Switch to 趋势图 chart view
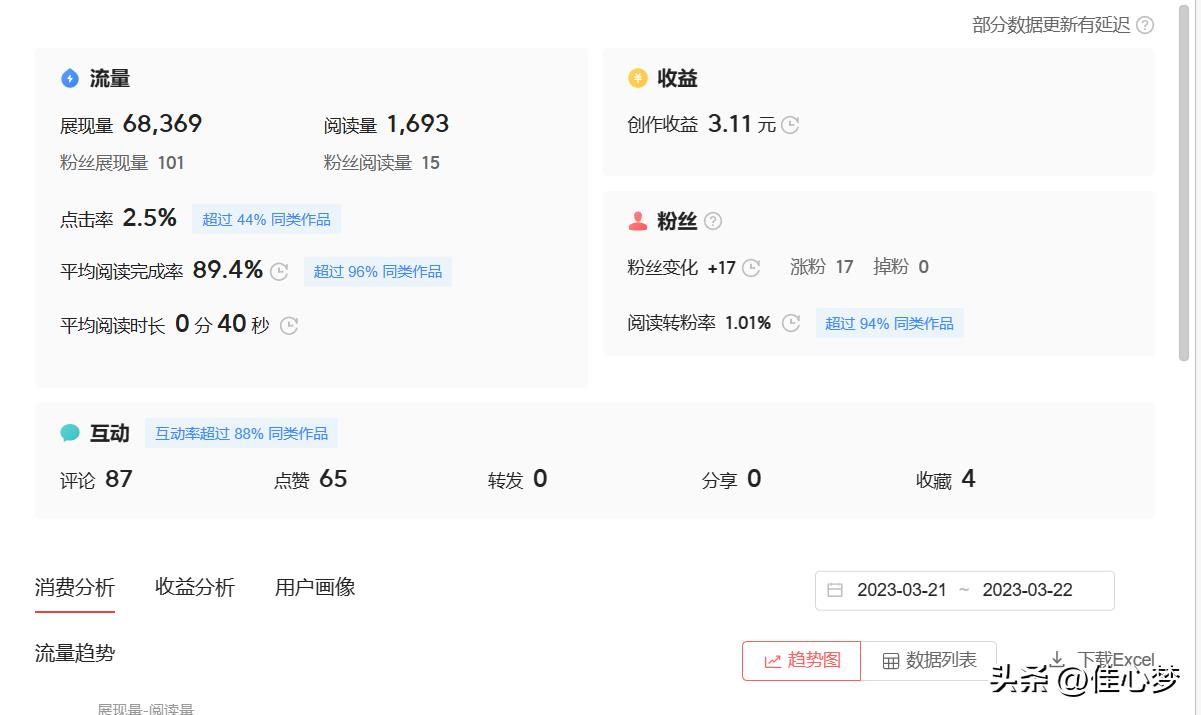This screenshot has height=715, width=1201. tap(801, 660)
